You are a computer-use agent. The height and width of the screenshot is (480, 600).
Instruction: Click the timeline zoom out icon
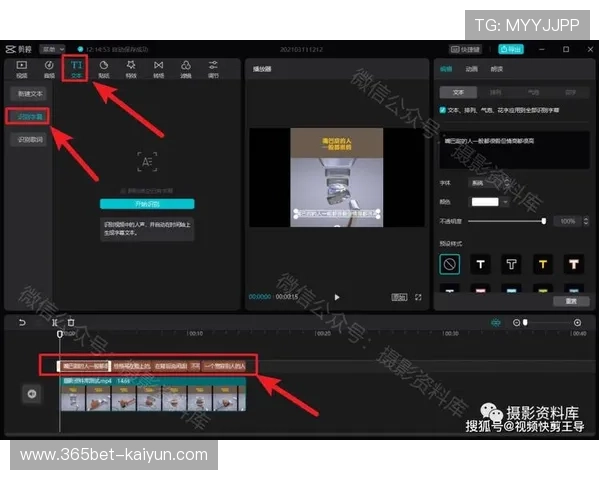coord(516,323)
